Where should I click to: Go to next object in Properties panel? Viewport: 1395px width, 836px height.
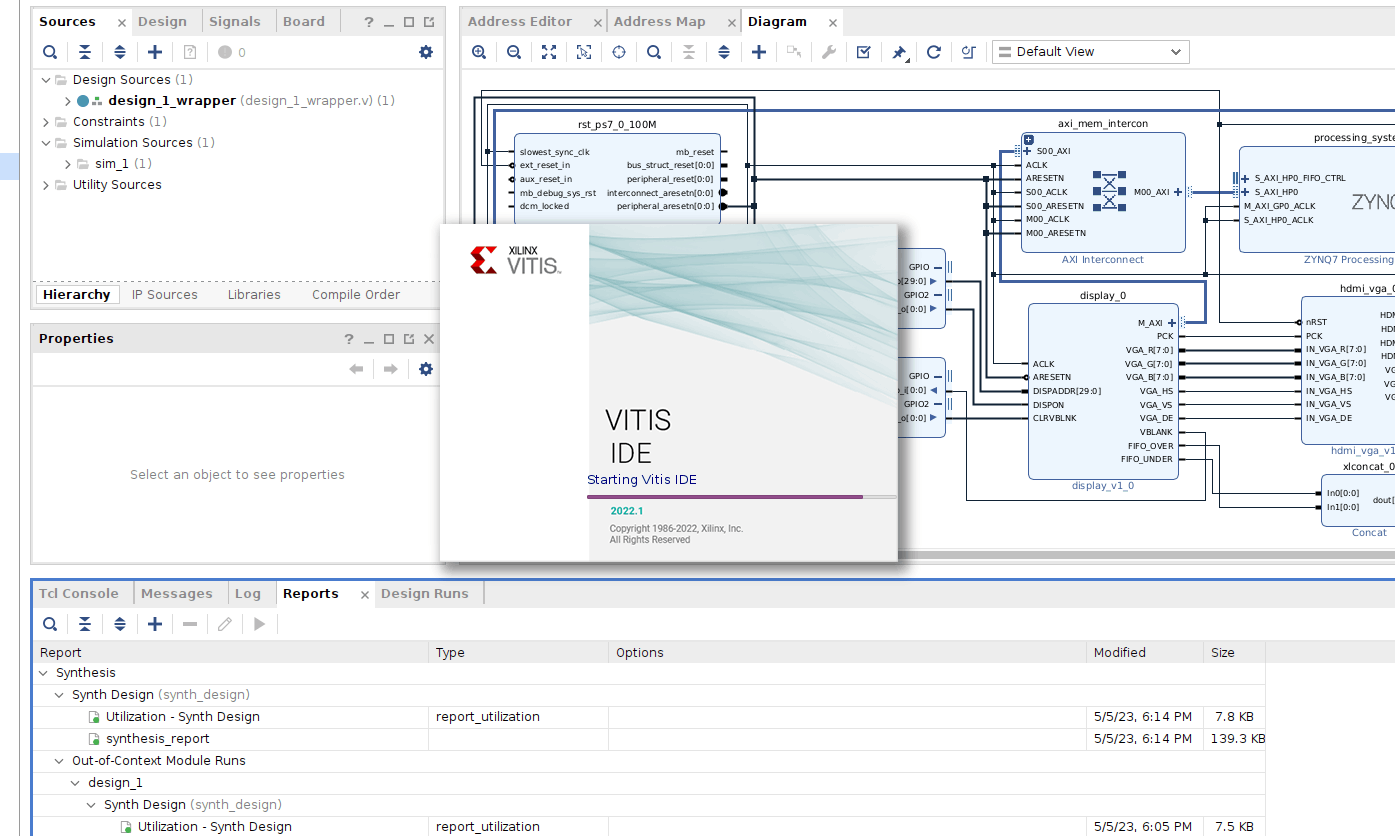tap(391, 369)
